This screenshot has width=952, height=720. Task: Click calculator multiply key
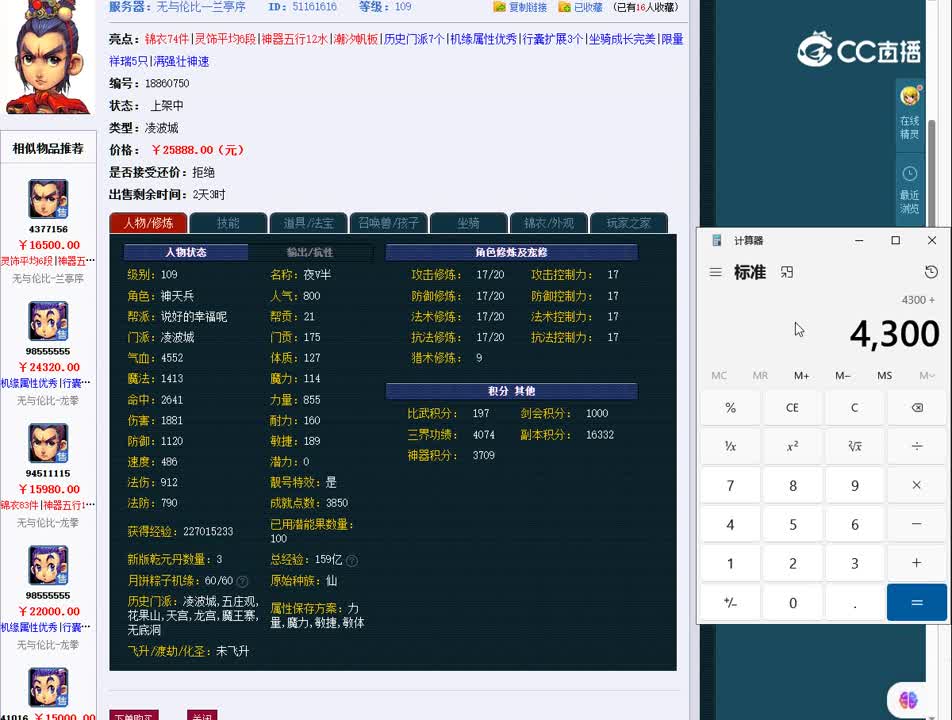point(917,485)
